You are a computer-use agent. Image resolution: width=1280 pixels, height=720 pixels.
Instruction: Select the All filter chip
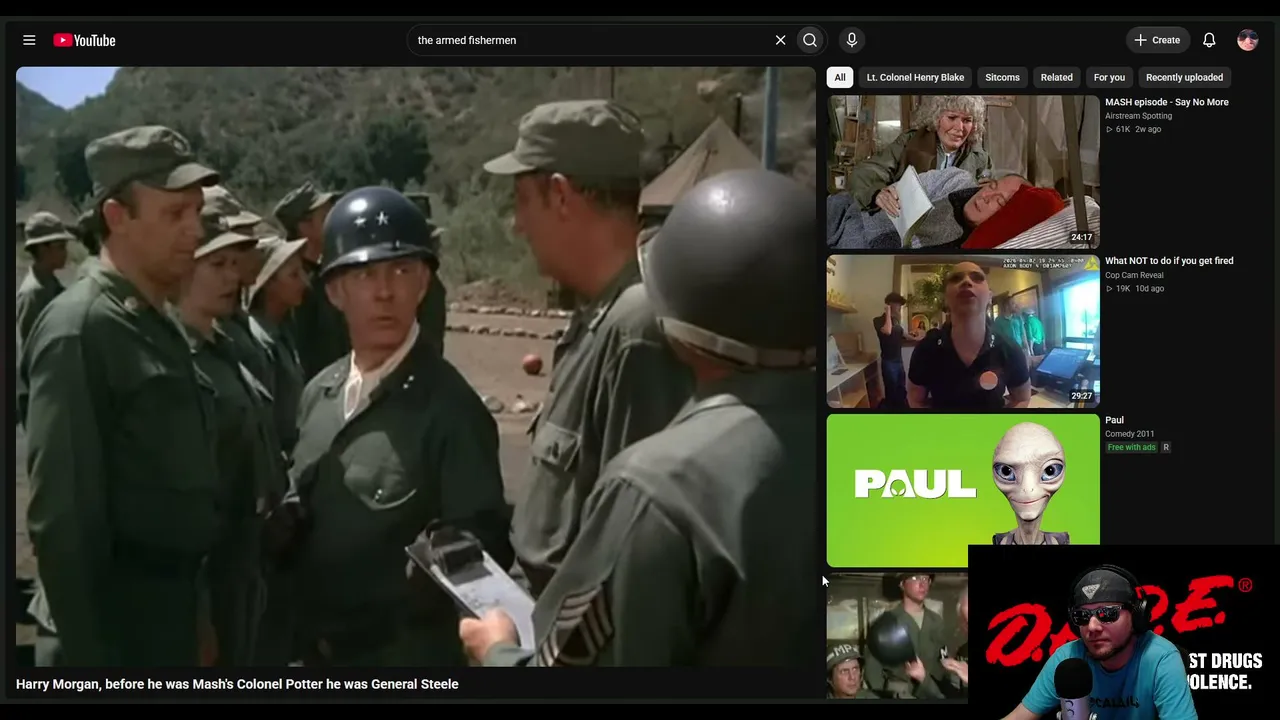pos(840,77)
